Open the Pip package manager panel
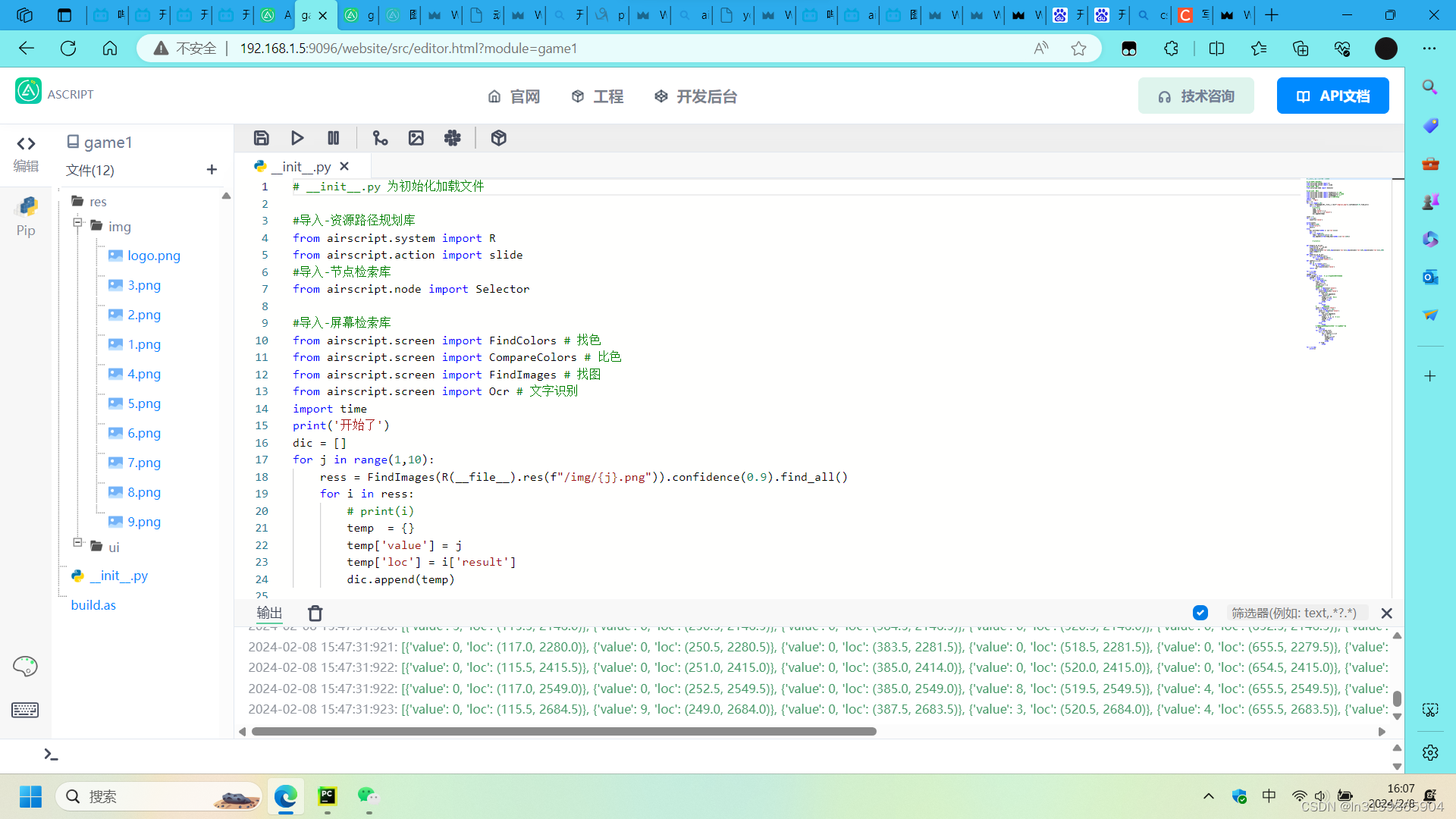Viewport: 1456px width, 819px height. 26,216
